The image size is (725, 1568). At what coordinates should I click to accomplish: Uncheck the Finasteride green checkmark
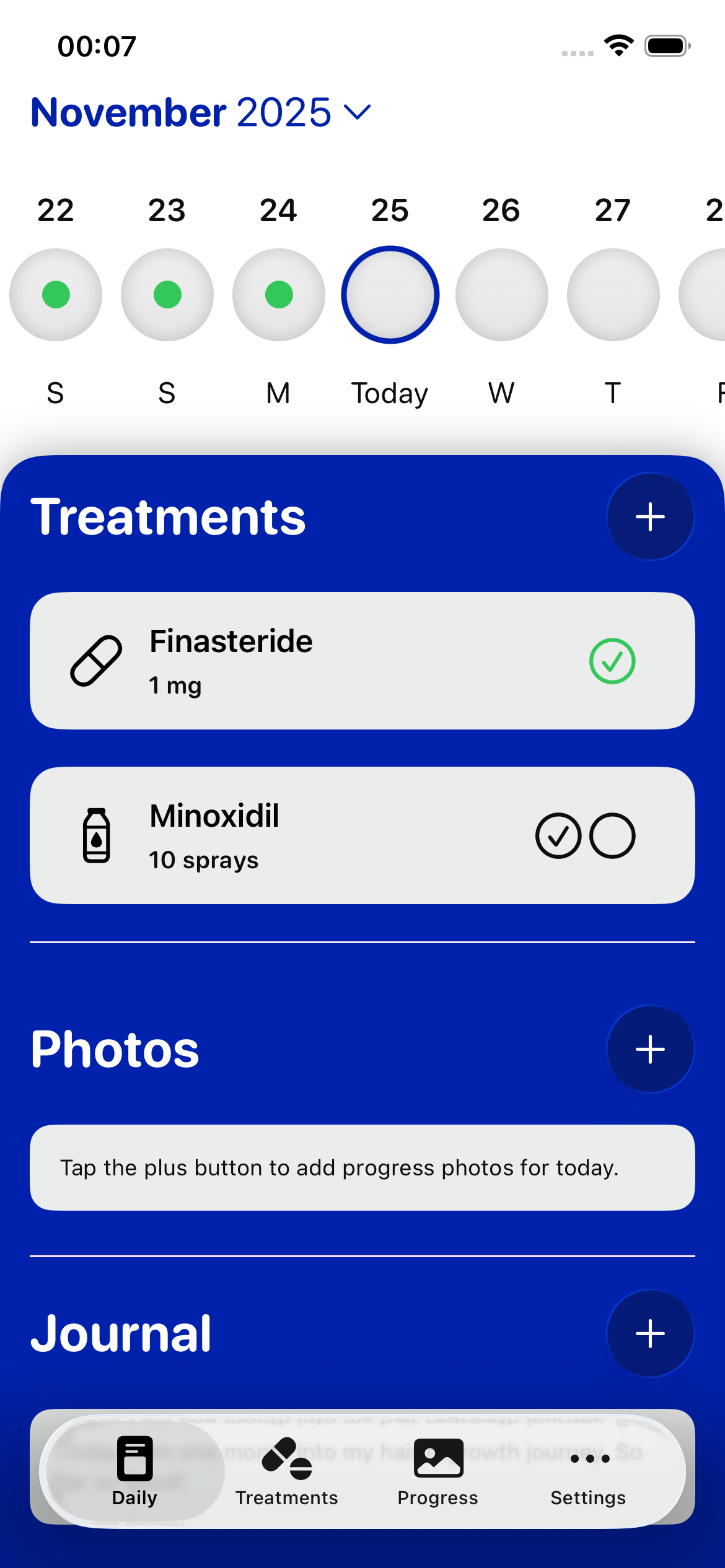[612, 661]
